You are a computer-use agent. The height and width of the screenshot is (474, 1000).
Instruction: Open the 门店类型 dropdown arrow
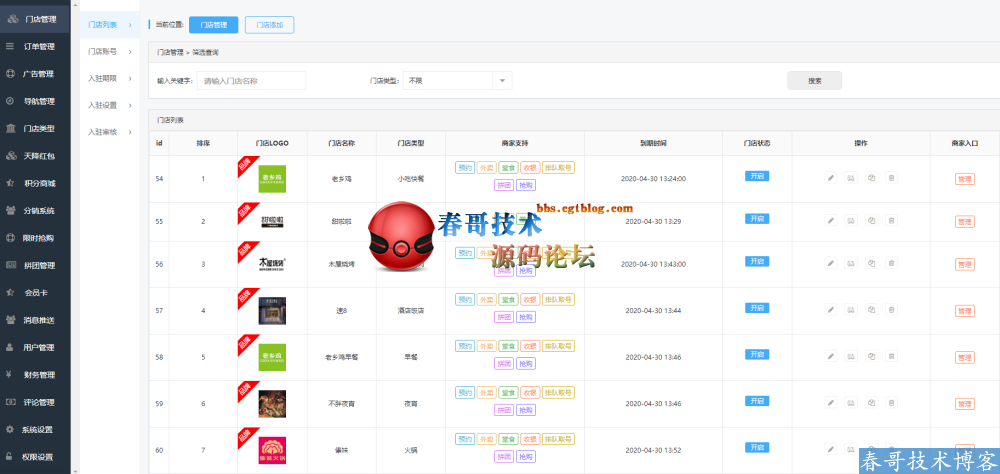502,80
